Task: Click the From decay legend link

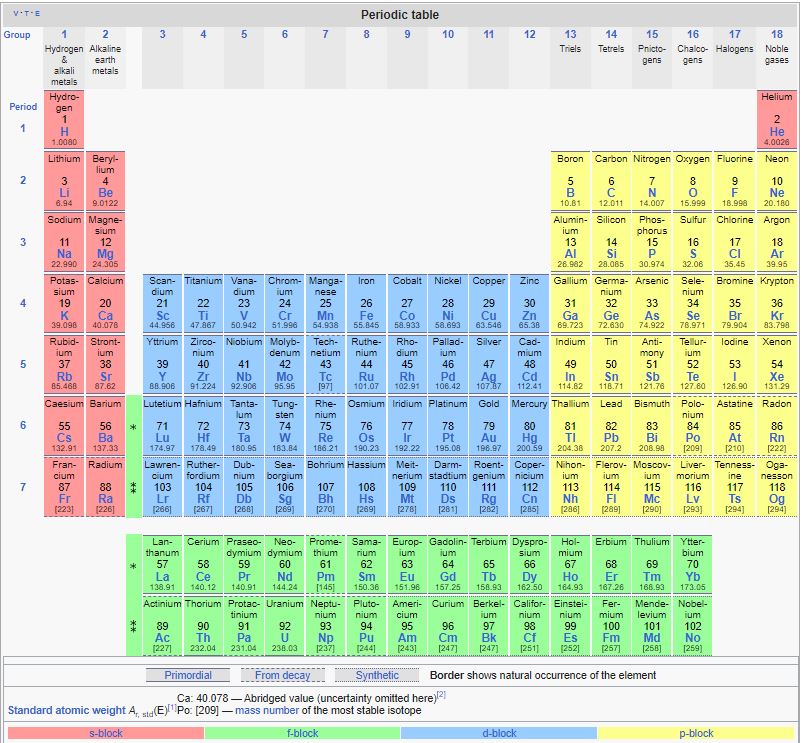Action: pos(282,675)
